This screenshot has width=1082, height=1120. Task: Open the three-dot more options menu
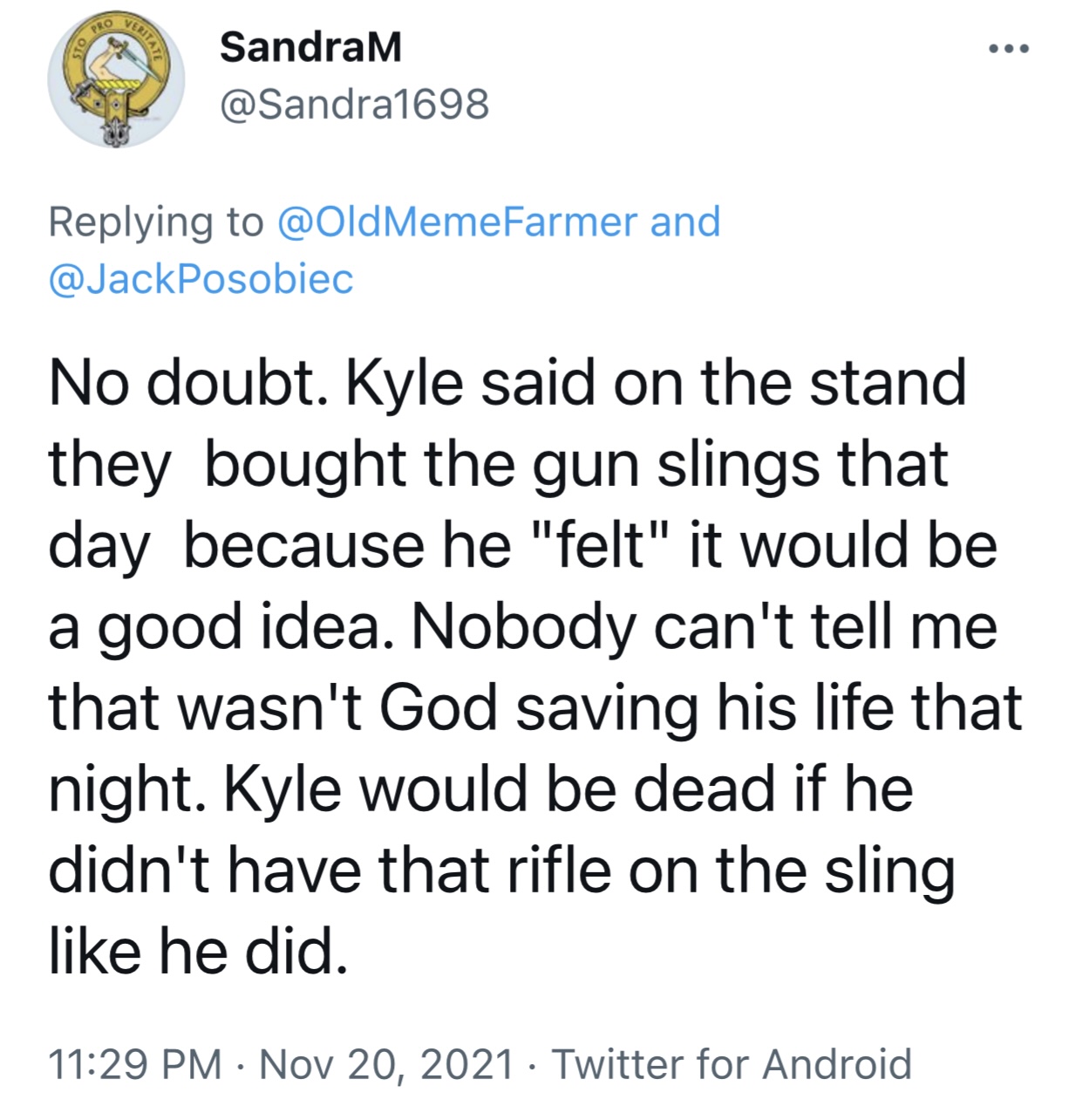click(1010, 49)
